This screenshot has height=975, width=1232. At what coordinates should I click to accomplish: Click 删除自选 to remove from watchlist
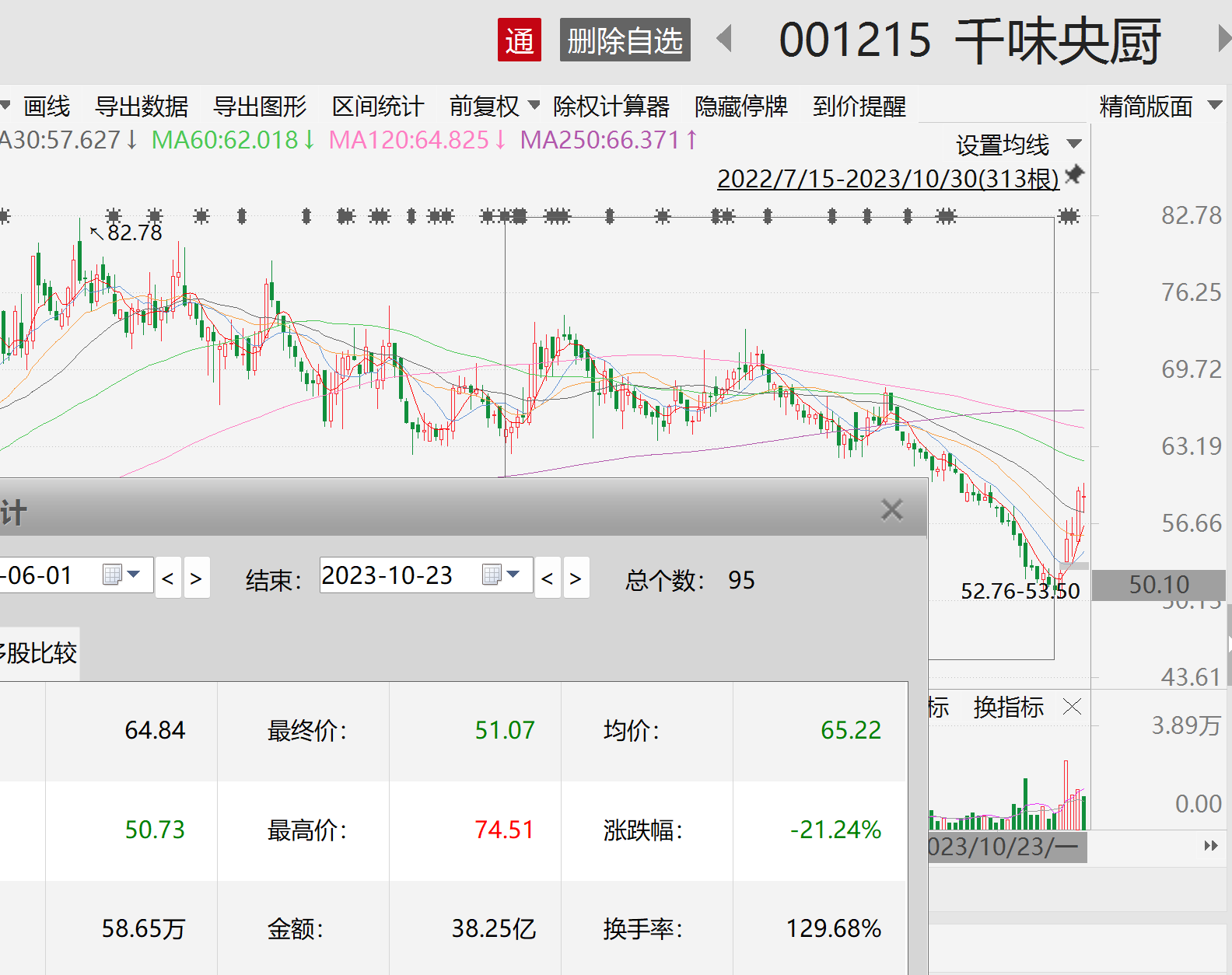625,40
